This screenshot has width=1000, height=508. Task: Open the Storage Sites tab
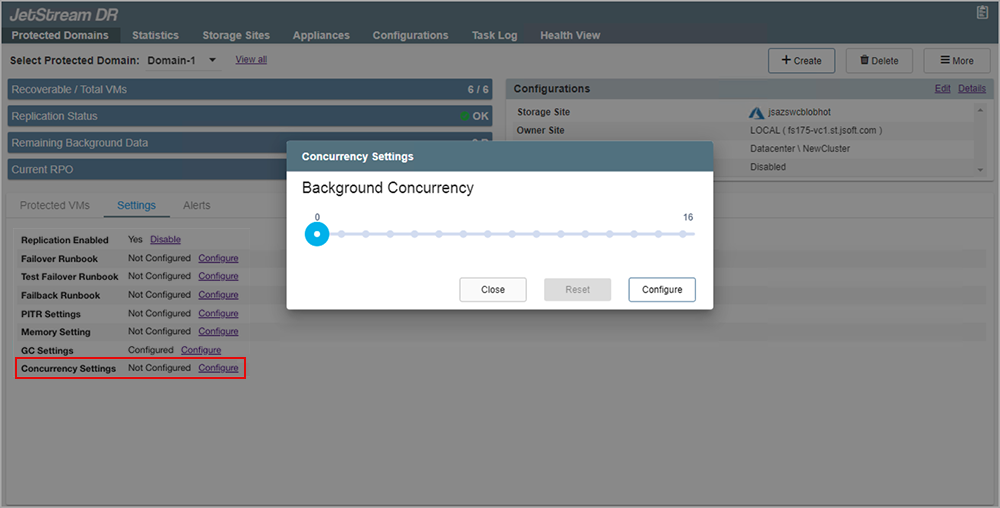click(236, 35)
